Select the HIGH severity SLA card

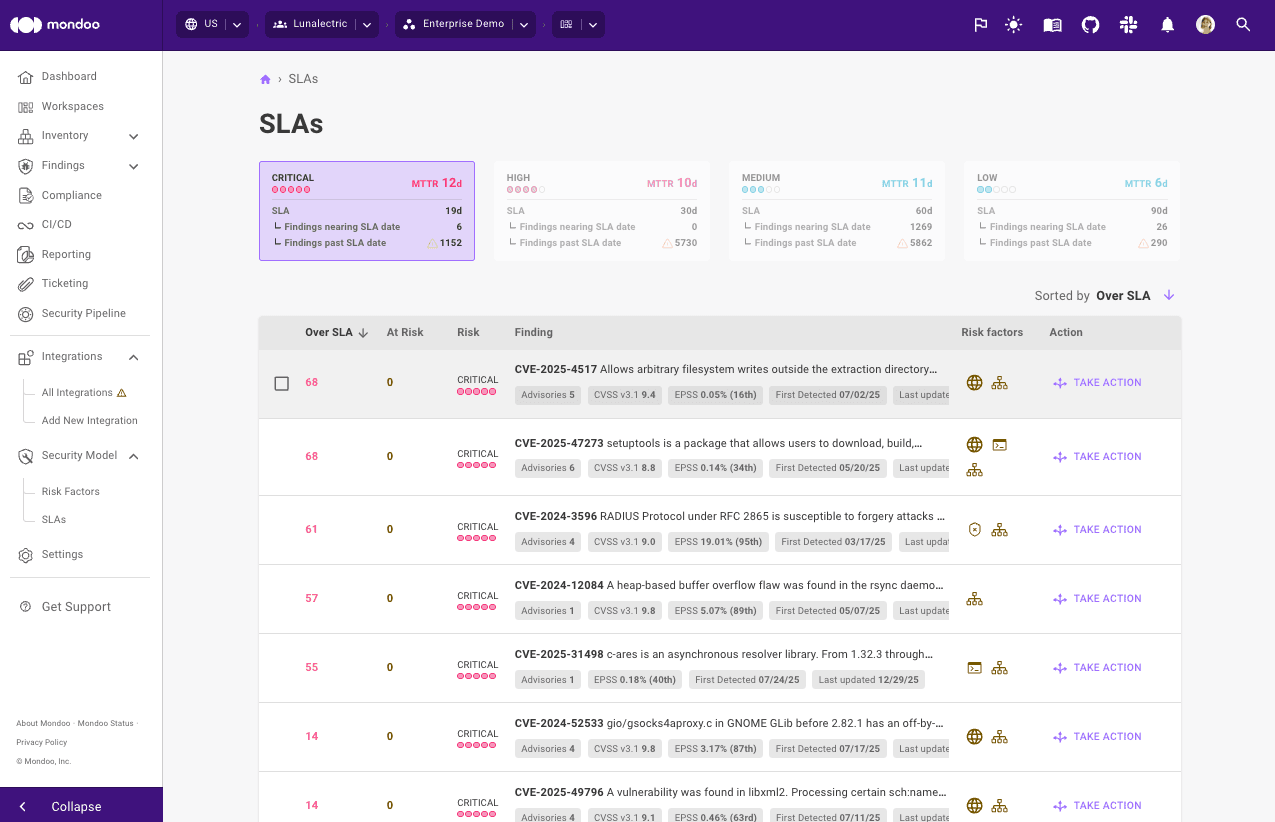click(601, 211)
